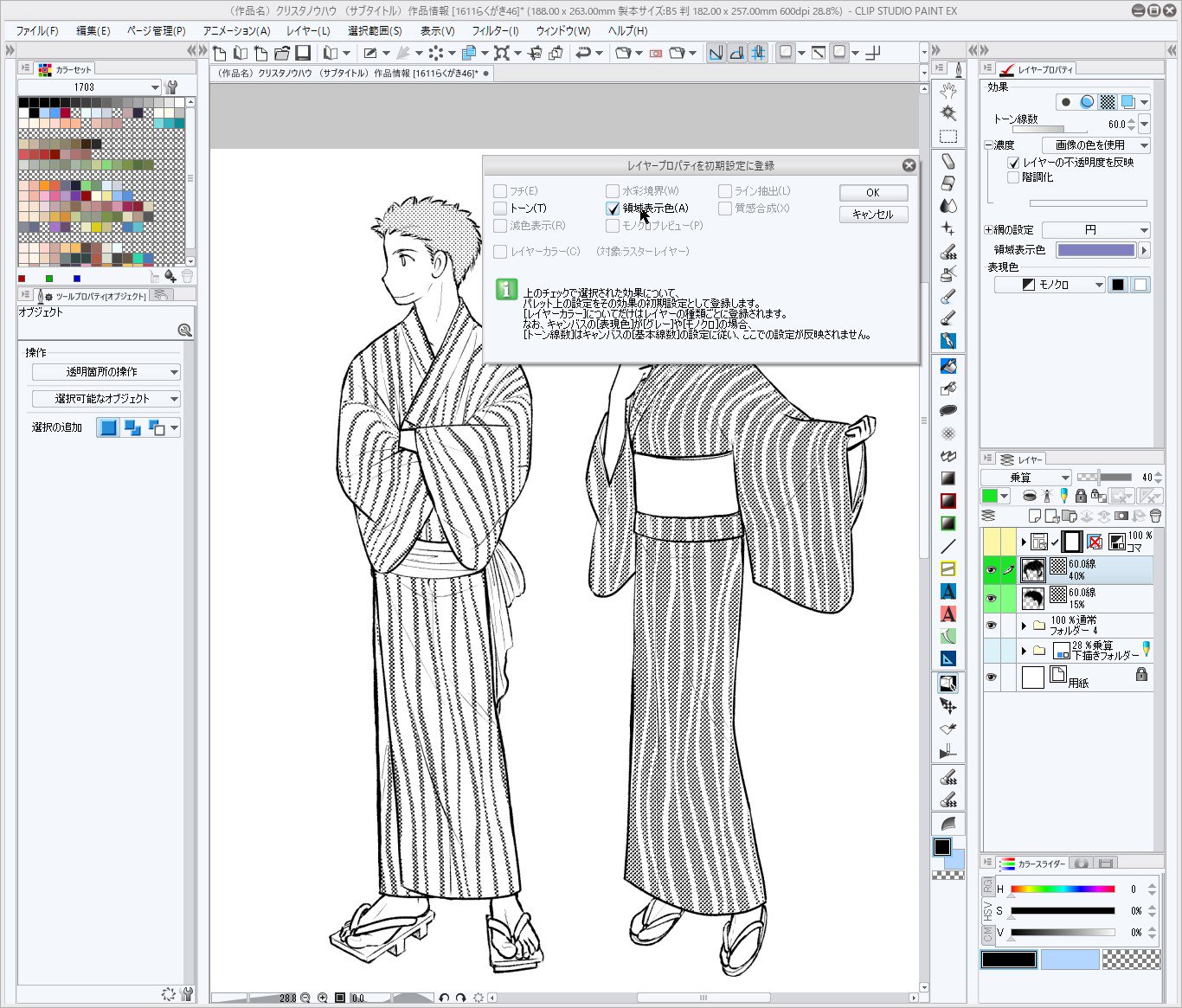Open the フィルター(I) menu
Screen dimensions: 1182x1008
pyautogui.click(x=495, y=30)
